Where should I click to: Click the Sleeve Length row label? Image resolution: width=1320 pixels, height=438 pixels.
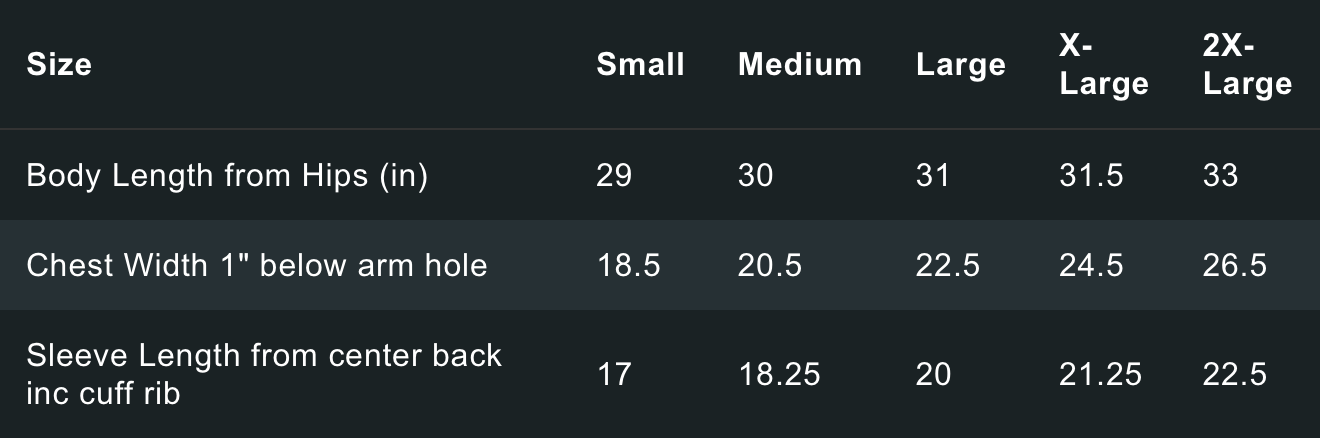click(x=264, y=374)
